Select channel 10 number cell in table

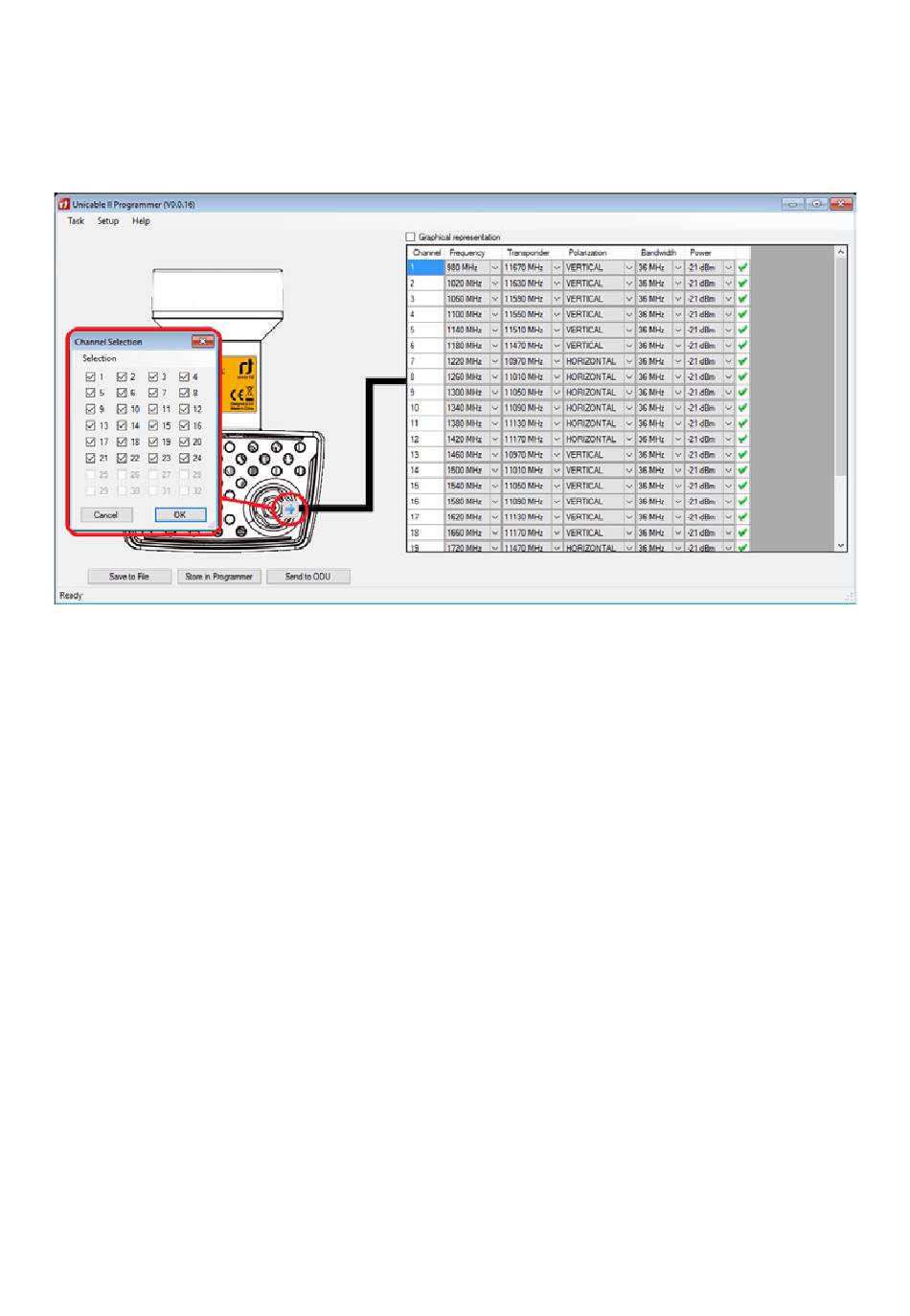pyautogui.click(x=425, y=408)
